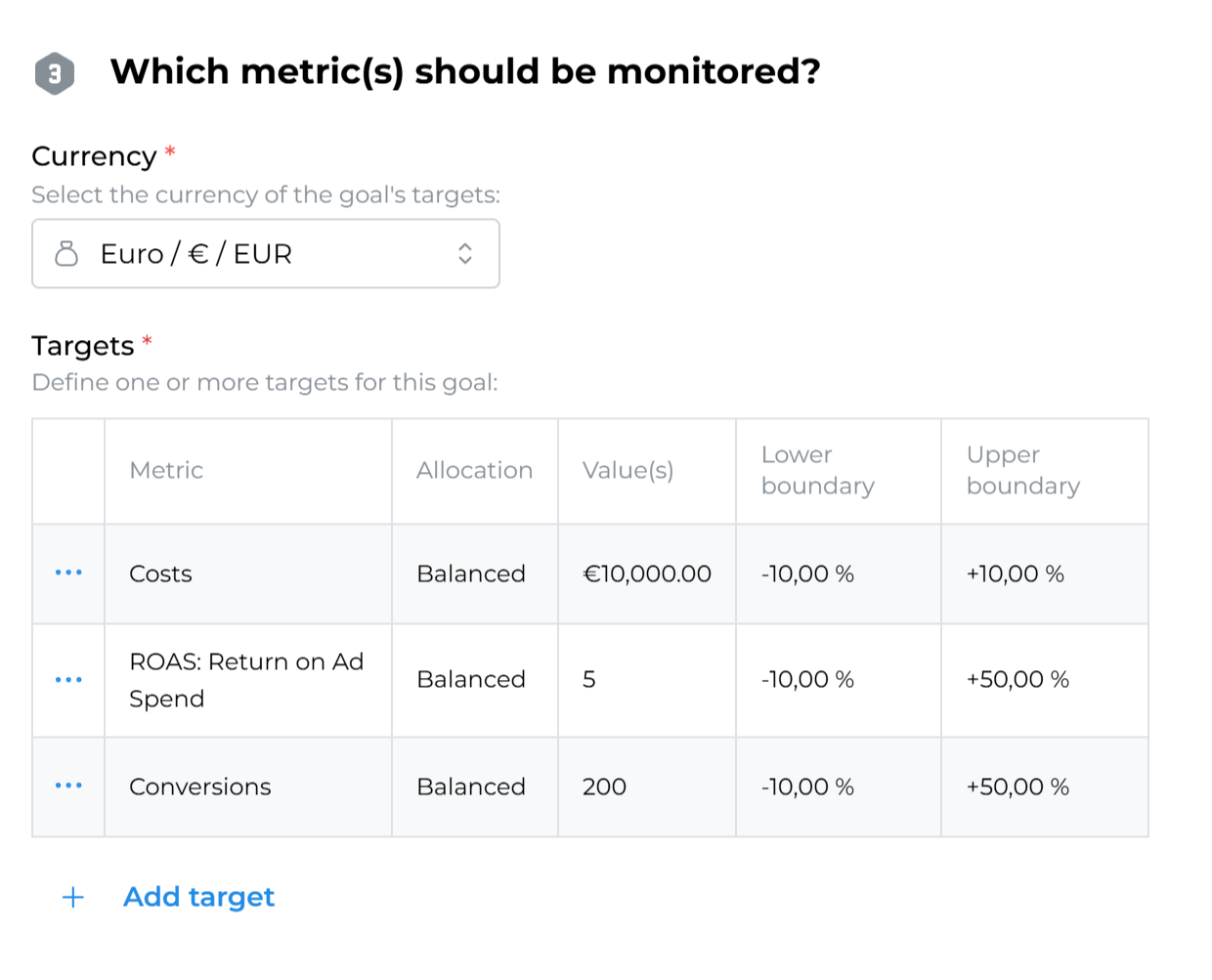Select the Costs metric cell

(161, 575)
